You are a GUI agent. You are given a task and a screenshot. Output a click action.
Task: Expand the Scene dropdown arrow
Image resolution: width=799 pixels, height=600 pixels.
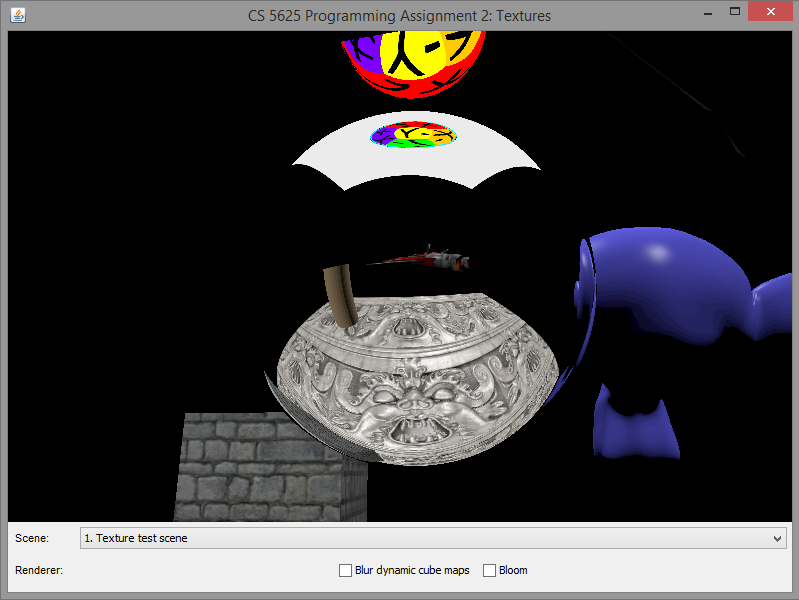pos(778,538)
